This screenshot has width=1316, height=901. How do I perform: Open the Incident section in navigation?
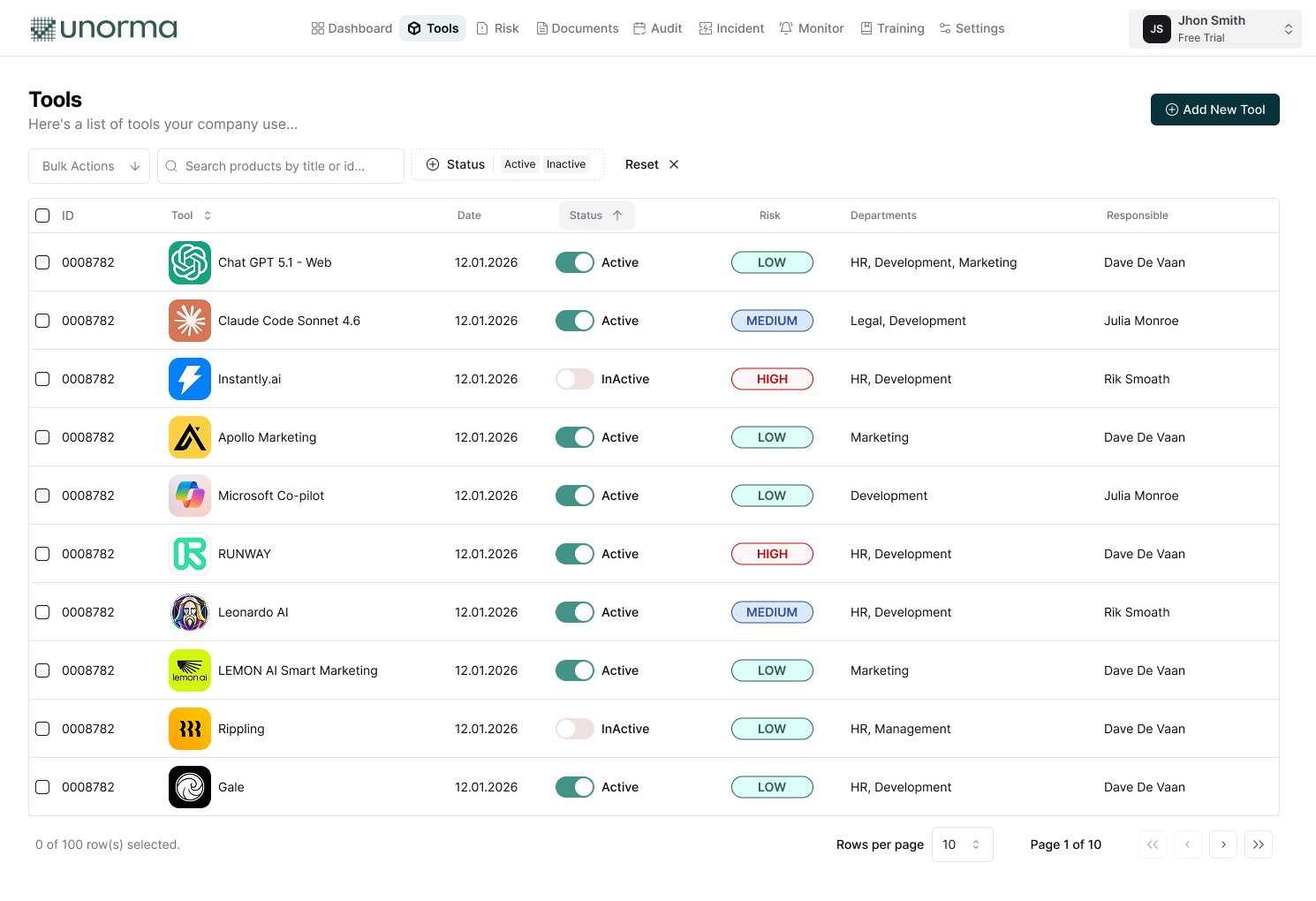[x=731, y=28]
